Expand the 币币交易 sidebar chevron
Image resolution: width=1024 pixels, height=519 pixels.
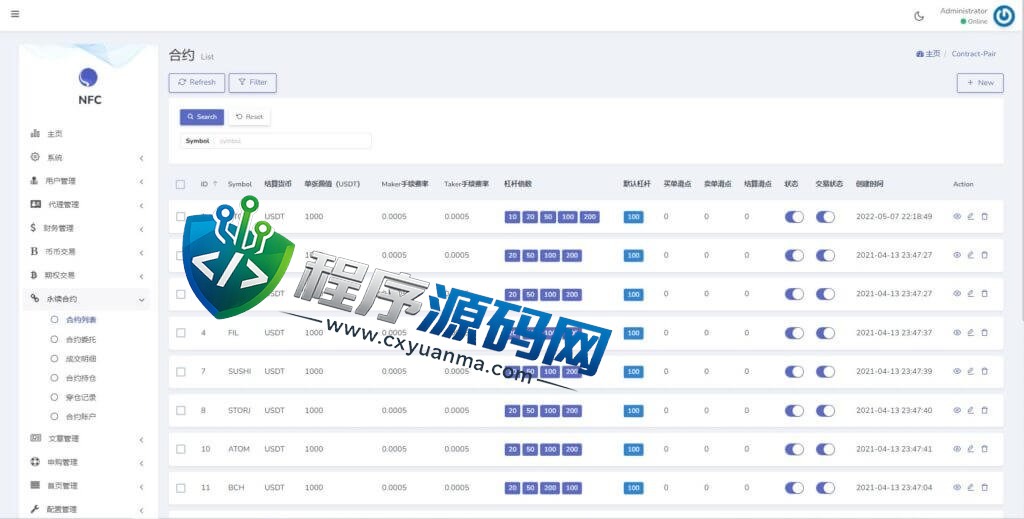(141, 253)
